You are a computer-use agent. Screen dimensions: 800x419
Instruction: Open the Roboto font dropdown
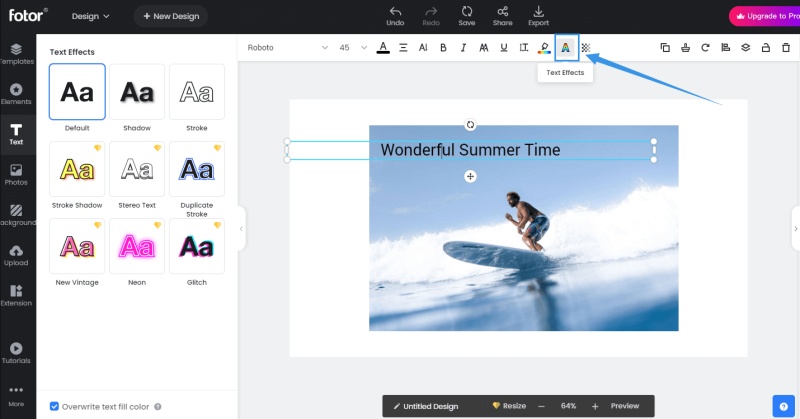pyautogui.click(x=288, y=47)
